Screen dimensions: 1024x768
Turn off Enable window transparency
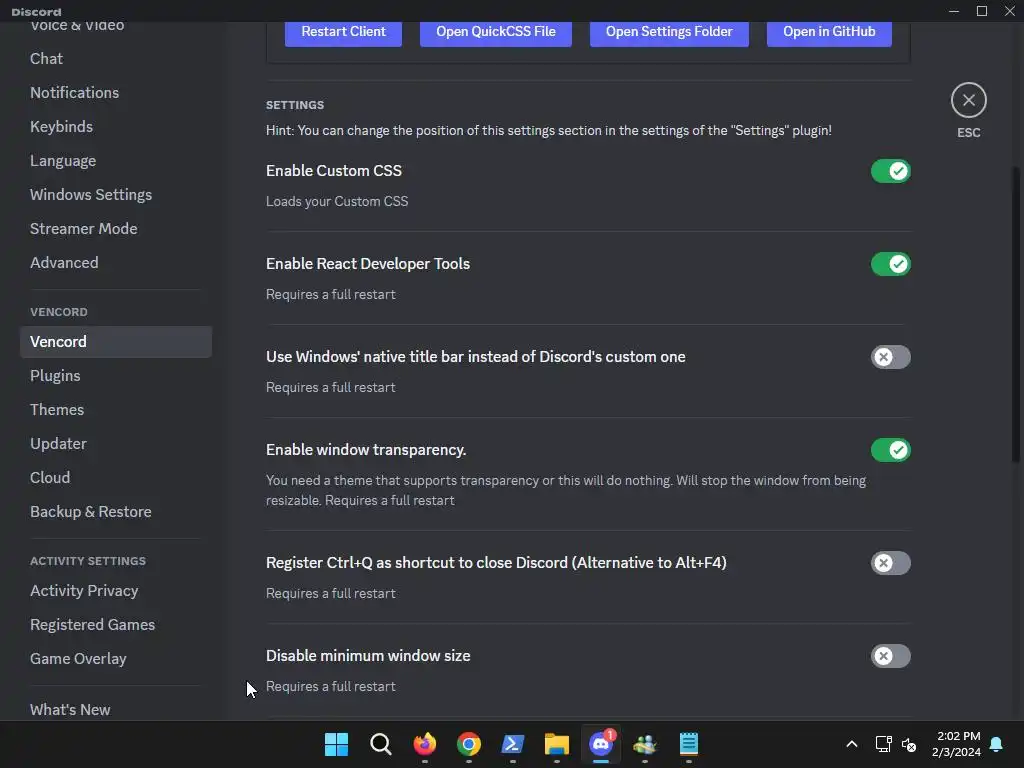890,450
